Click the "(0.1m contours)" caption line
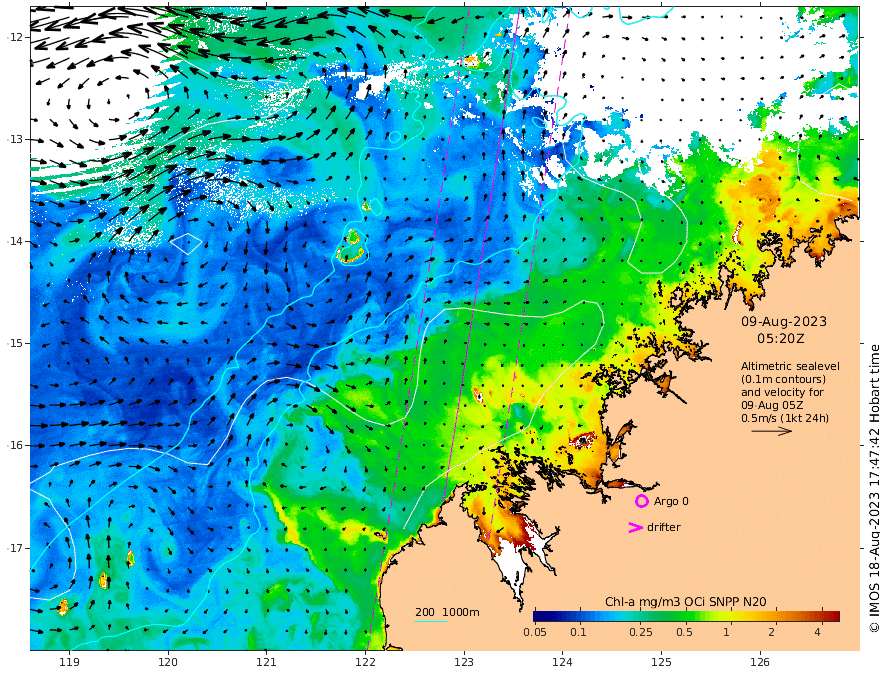Viewport: 880px width, 680px height. pos(783,379)
